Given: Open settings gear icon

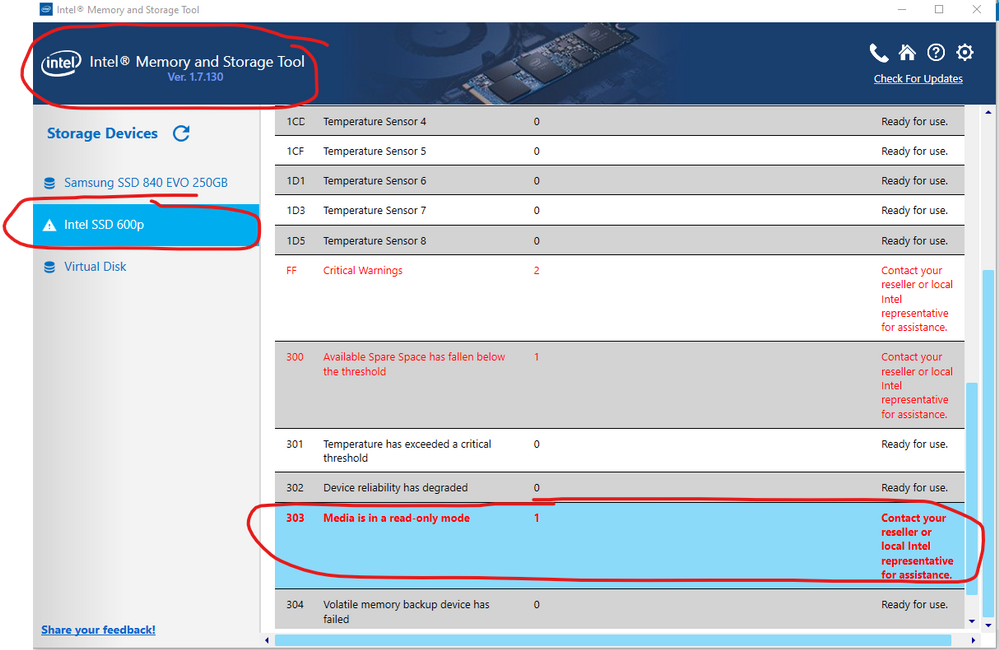Looking at the screenshot, I should coord(965,53).
